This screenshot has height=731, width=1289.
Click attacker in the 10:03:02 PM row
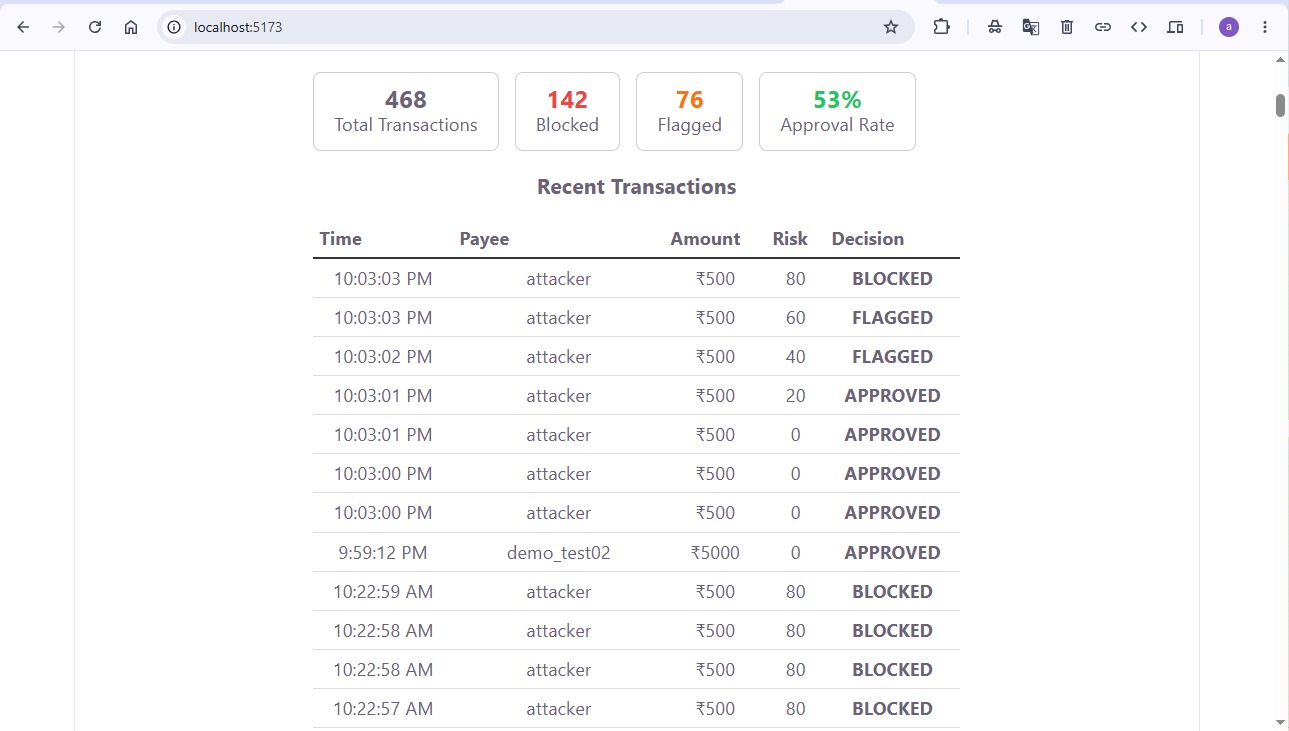(559, 357)
